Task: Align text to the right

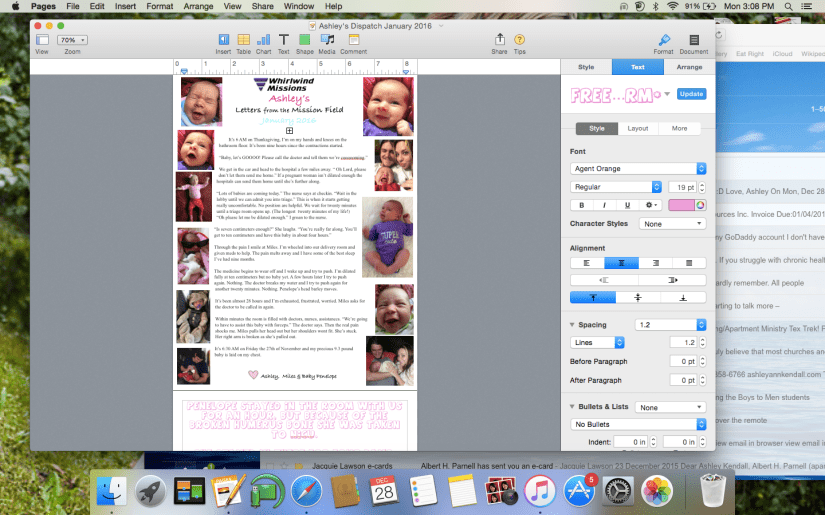Action: click(x=656, y=263)
